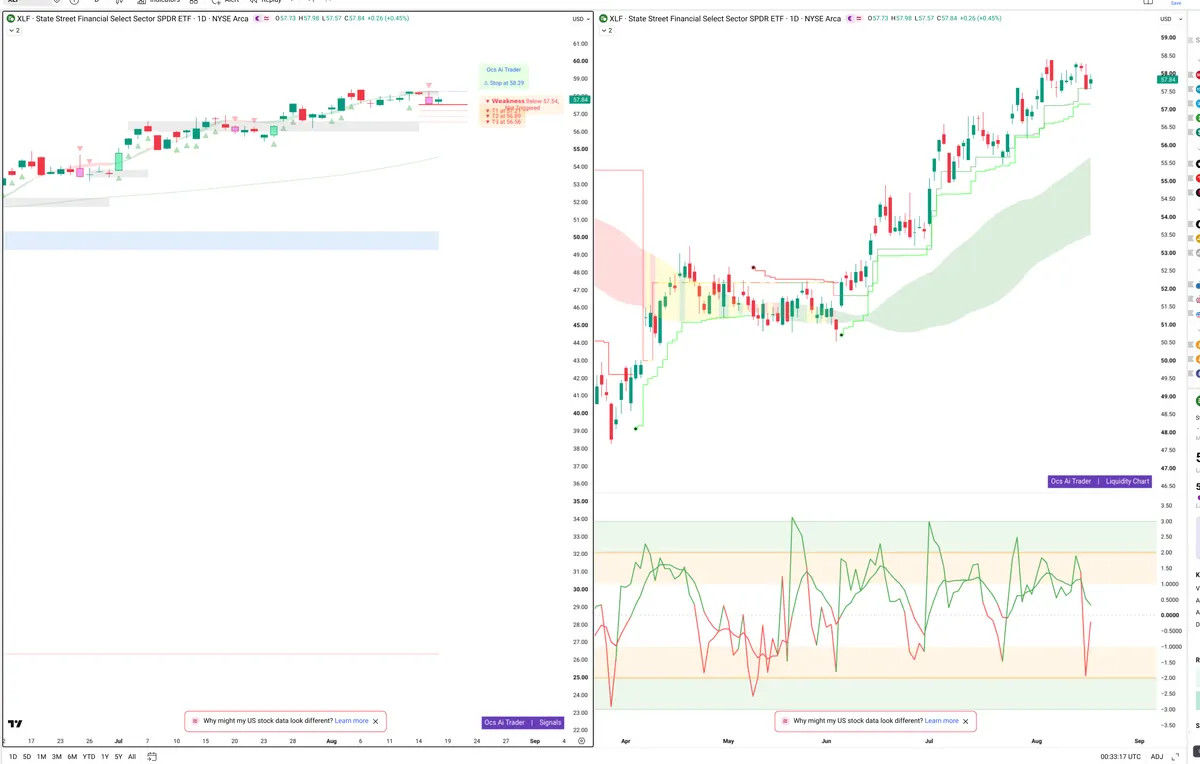This screenshot has height=764, width=1200.
Task: Click Learn more link in left chart notice
Action: pos(351,721)
